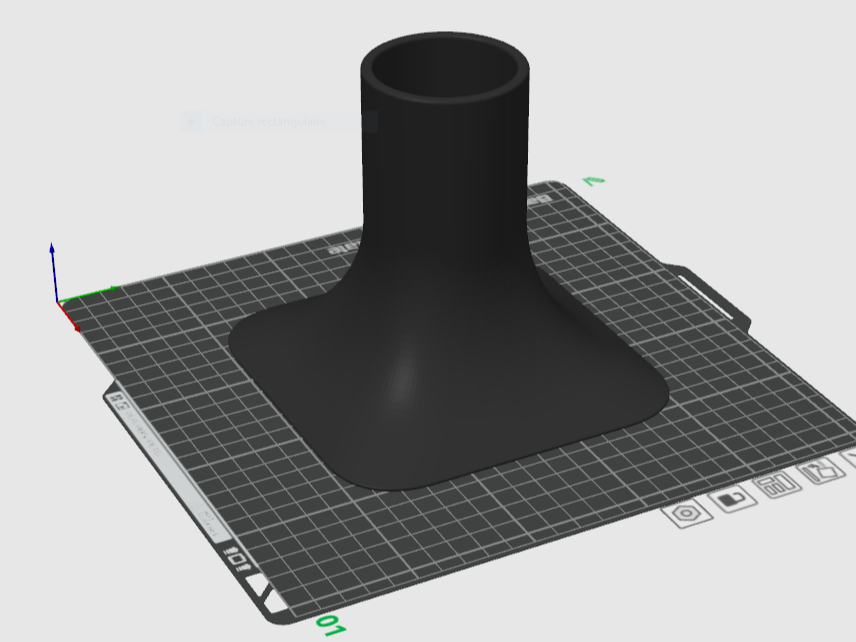Screen dimensions: 856x642
Task: Toggle the plate lock icon
Action: (x=733, y=498)
